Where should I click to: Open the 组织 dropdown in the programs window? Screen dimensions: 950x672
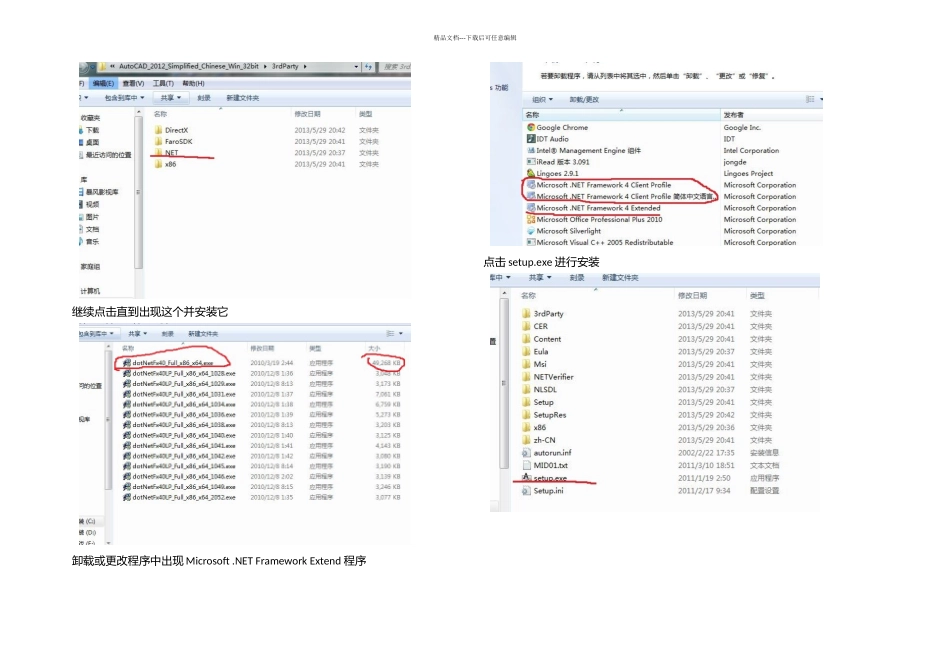[x=542, y=100]
